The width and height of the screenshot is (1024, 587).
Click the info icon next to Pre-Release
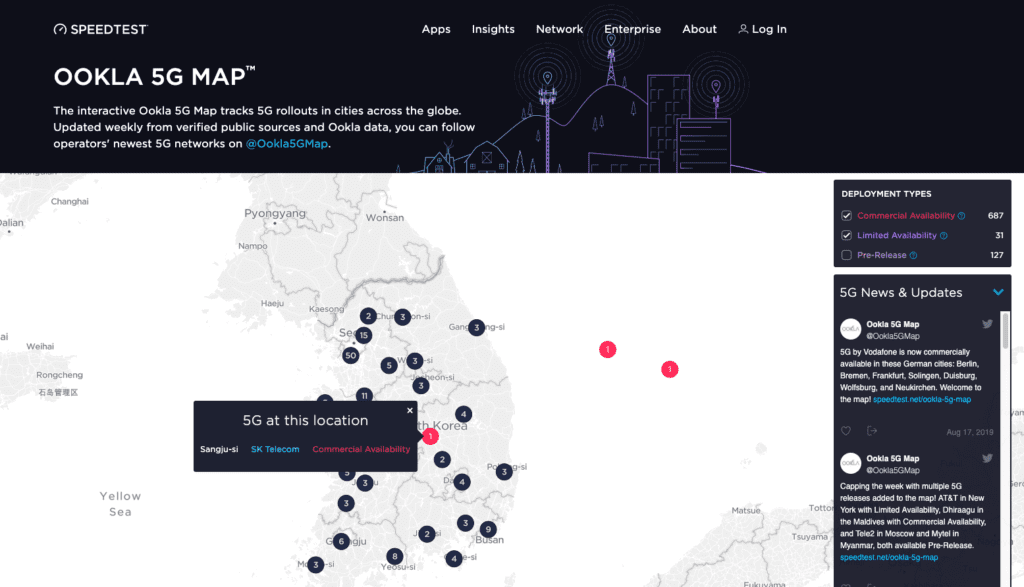(x=913, y=255)
